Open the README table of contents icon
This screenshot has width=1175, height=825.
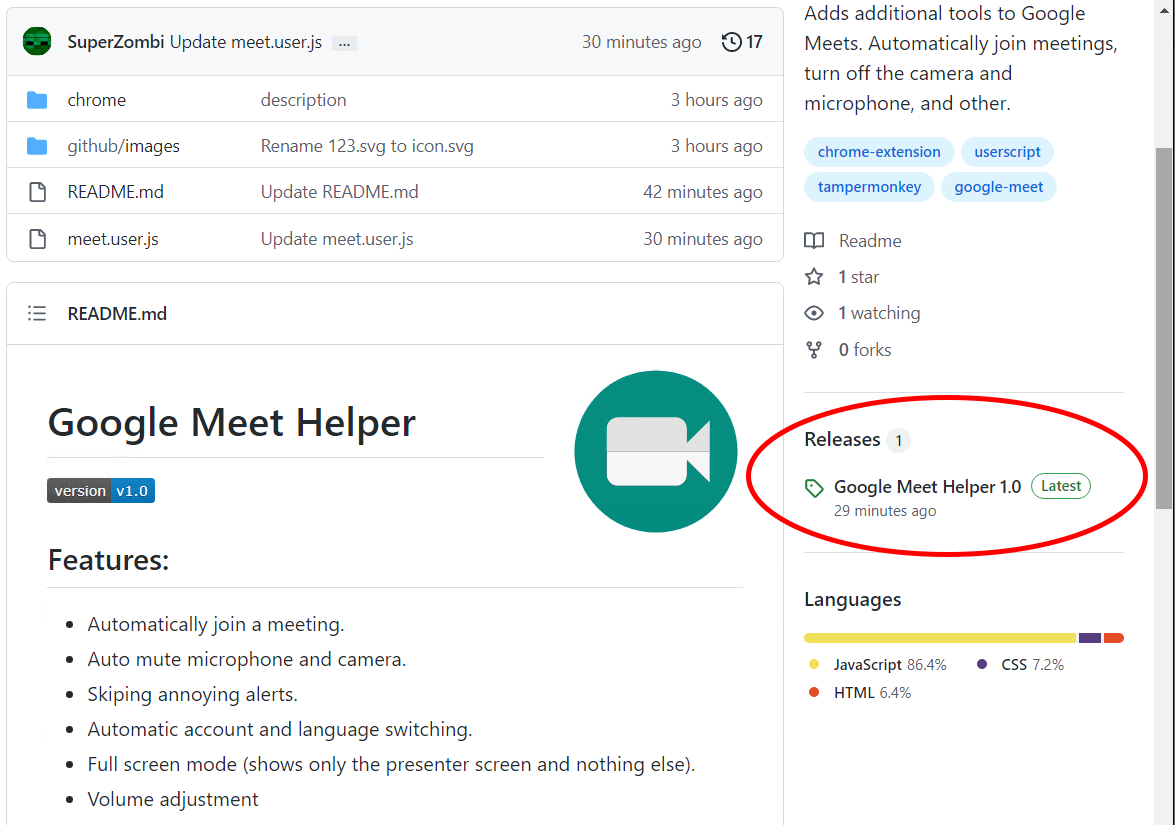coord(36,313)
